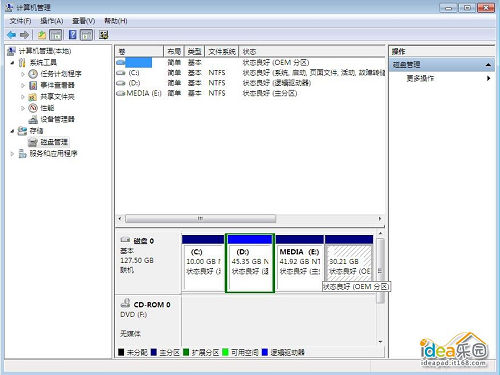Viewport: 500px width, 375px height.
Task: Open the 帮助(H) menu
Action: tap(116, 21)
